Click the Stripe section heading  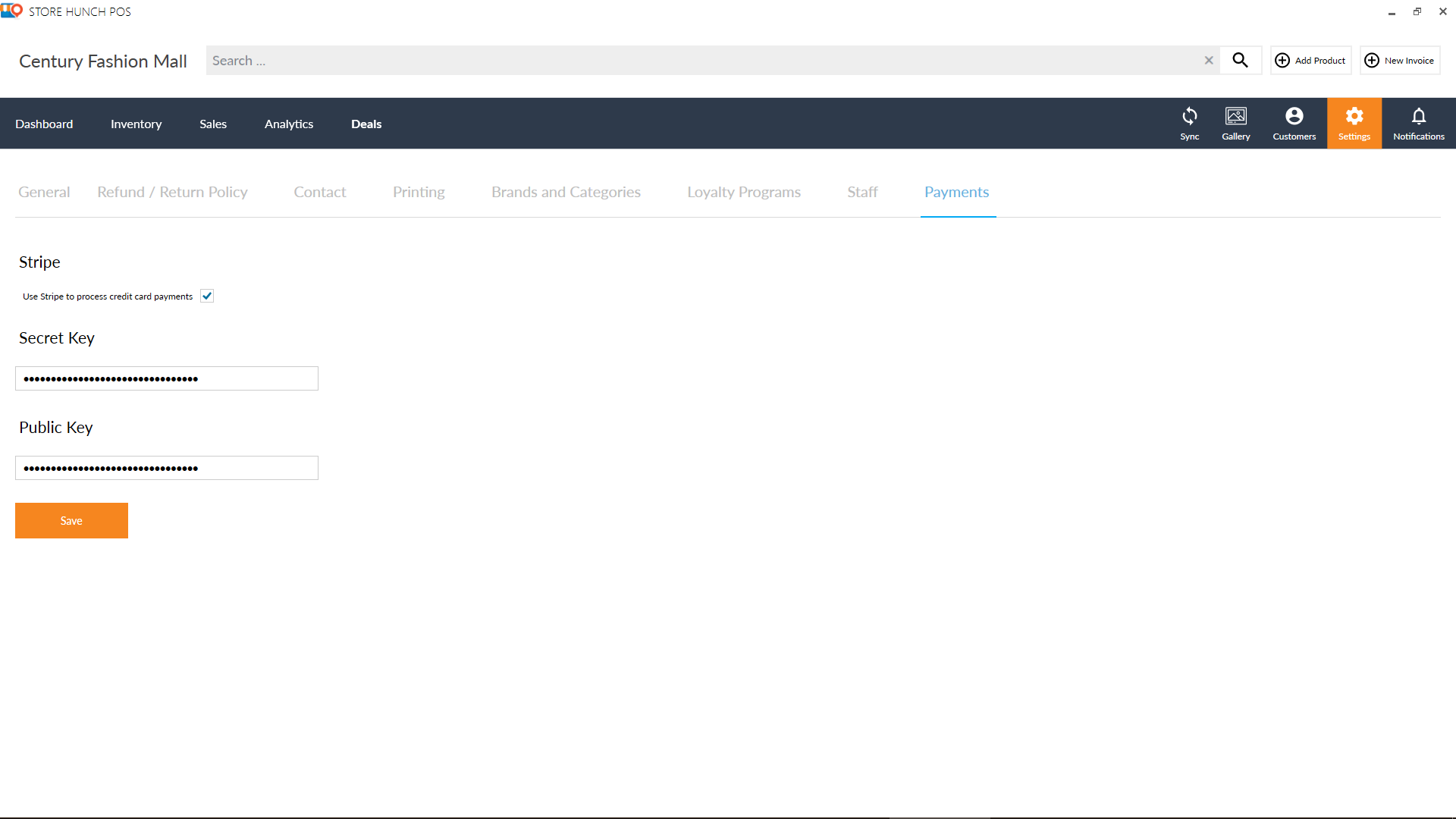39,262
